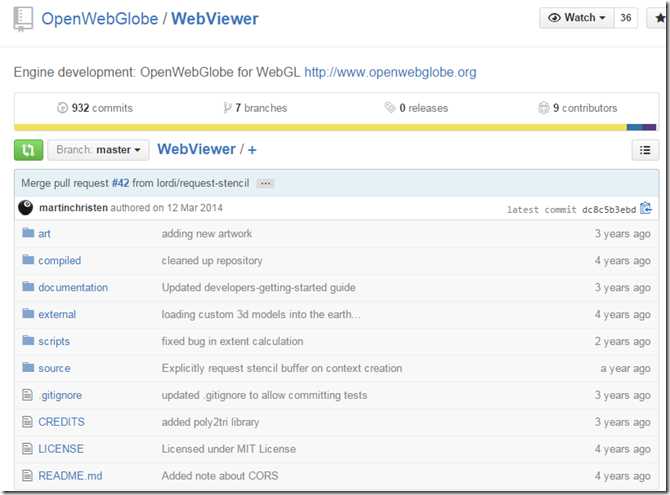
Task: View the 0 releases
Action: click(423, 108)
